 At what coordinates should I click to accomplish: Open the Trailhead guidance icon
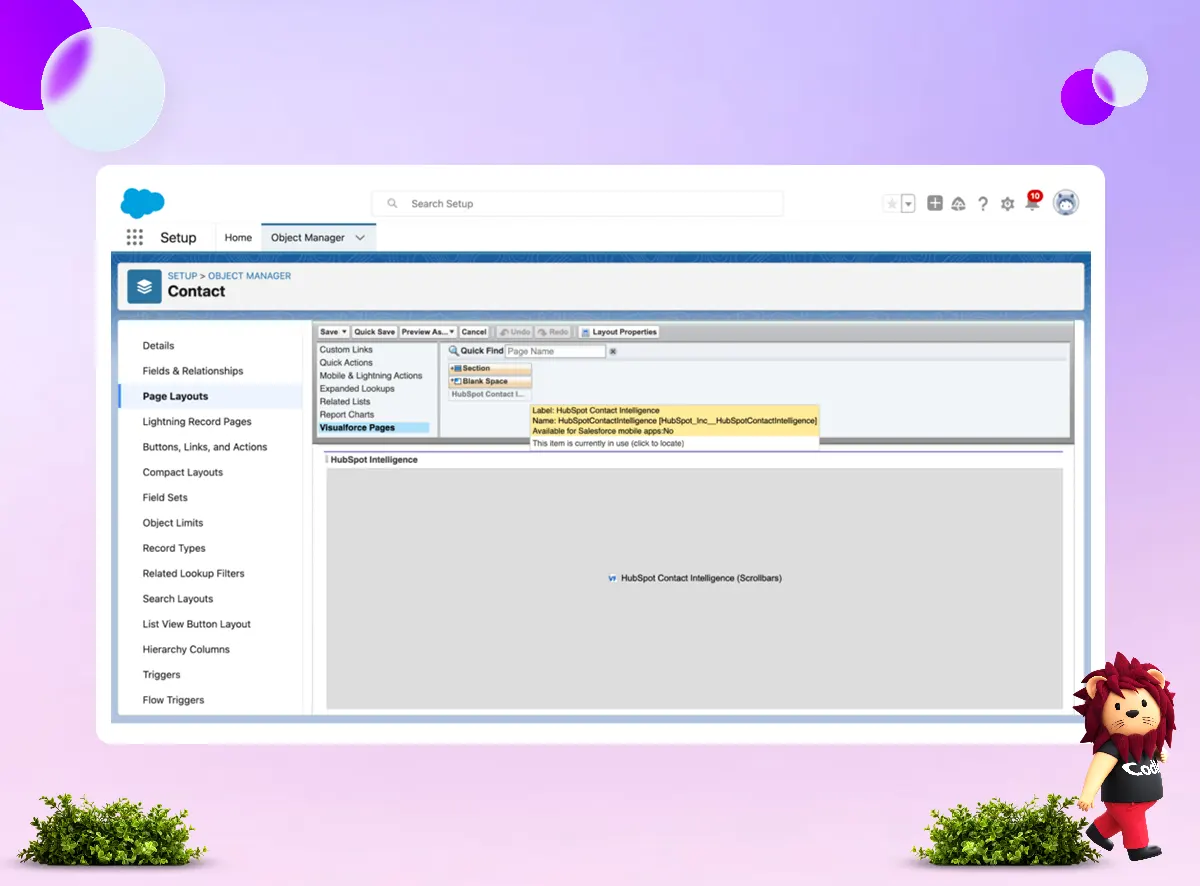(x=958, y=204)
